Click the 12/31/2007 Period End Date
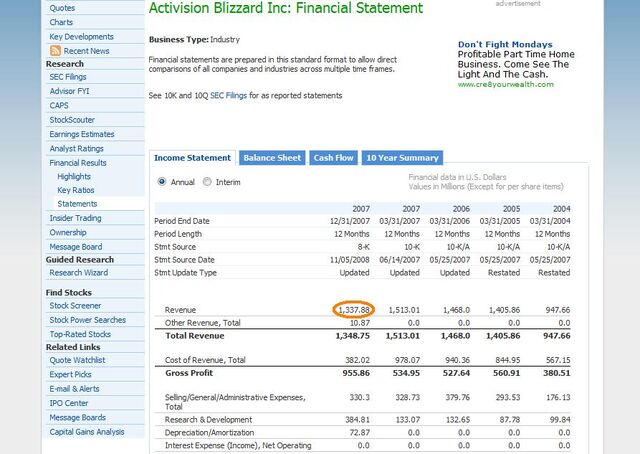Image resolution: width=640 pixels, height=454 pixels. point(350,221)
